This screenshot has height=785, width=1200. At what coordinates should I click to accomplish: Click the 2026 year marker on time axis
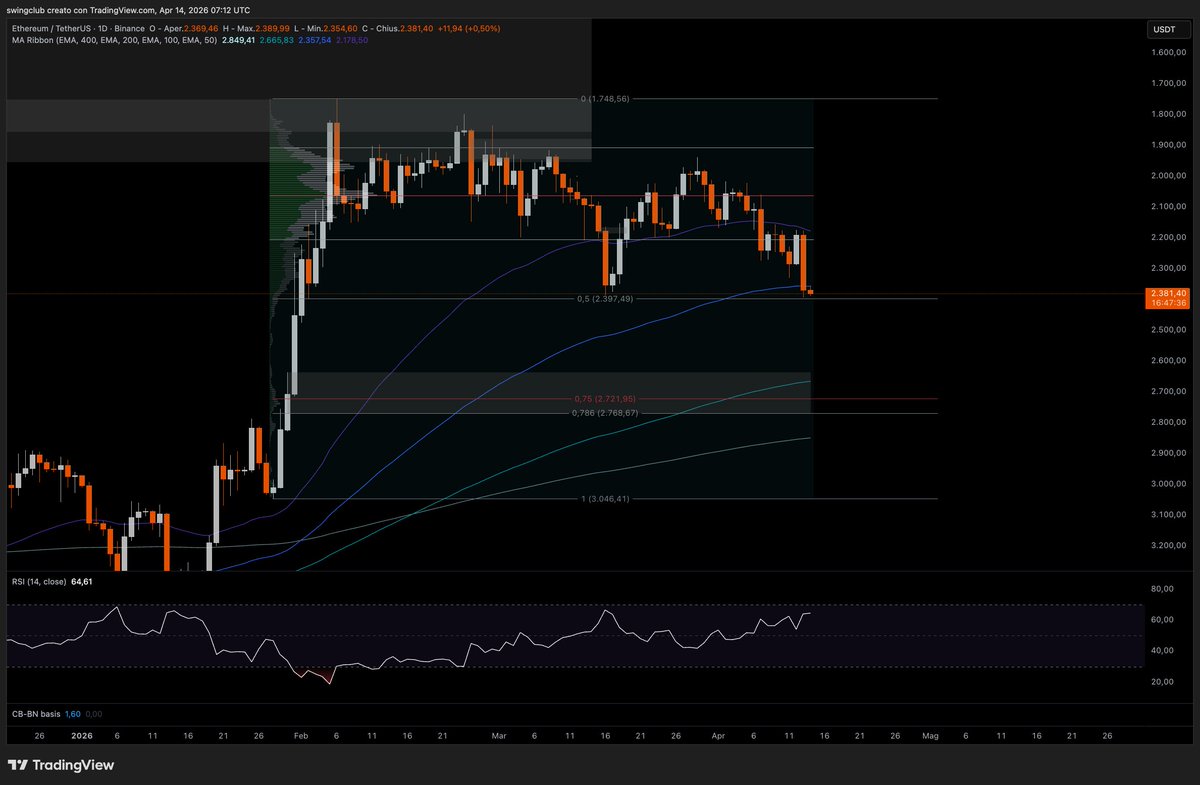(x=82, y=735)
